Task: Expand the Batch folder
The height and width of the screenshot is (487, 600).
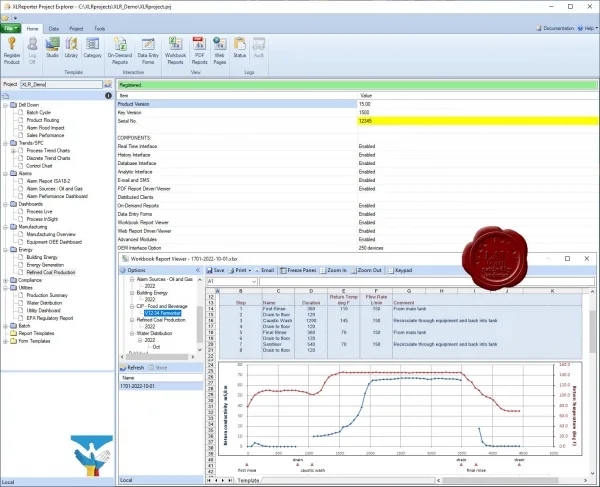Action: (x=6, y=326)
